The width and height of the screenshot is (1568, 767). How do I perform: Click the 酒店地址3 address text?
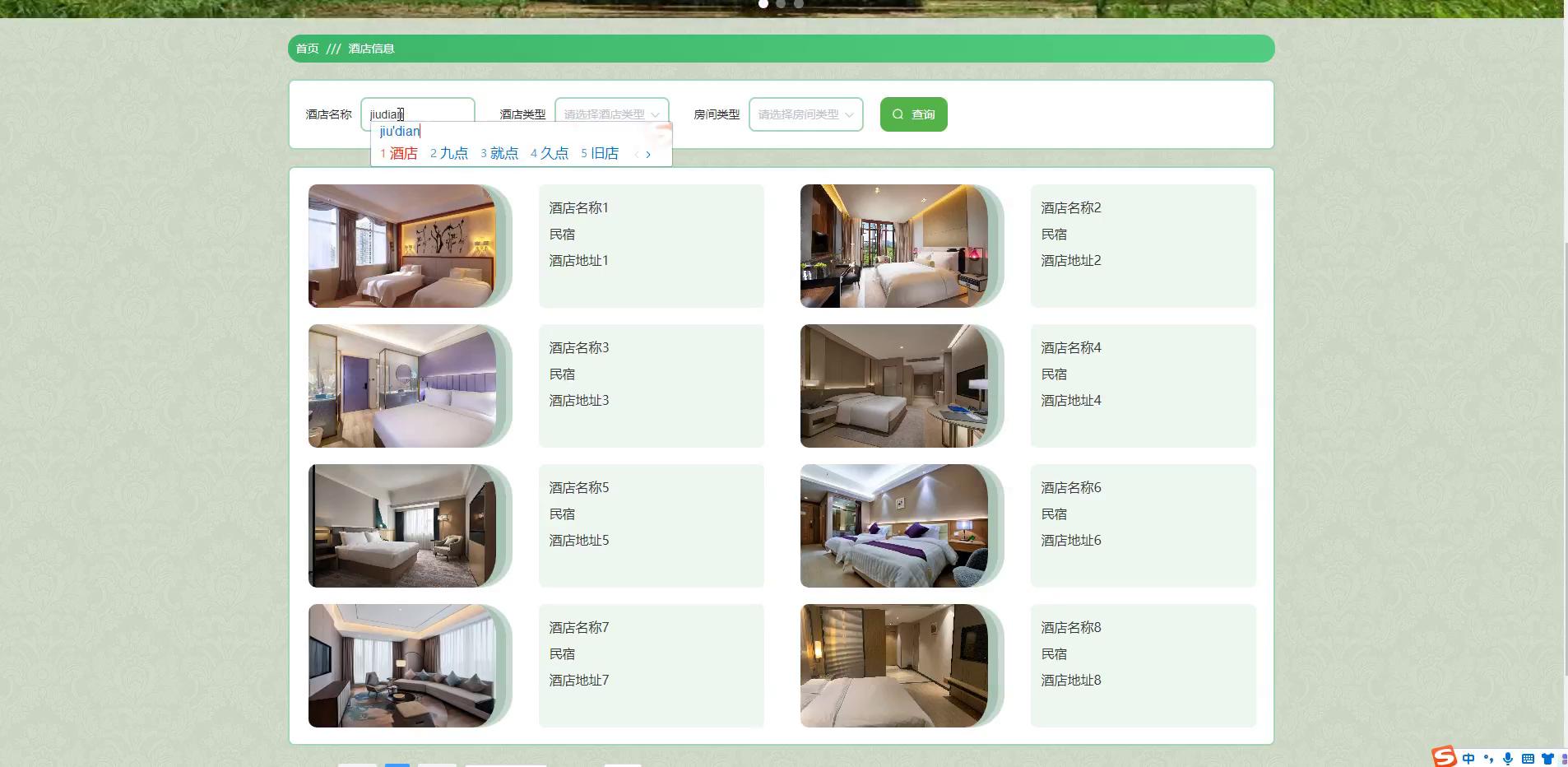(x=579, y=401)
